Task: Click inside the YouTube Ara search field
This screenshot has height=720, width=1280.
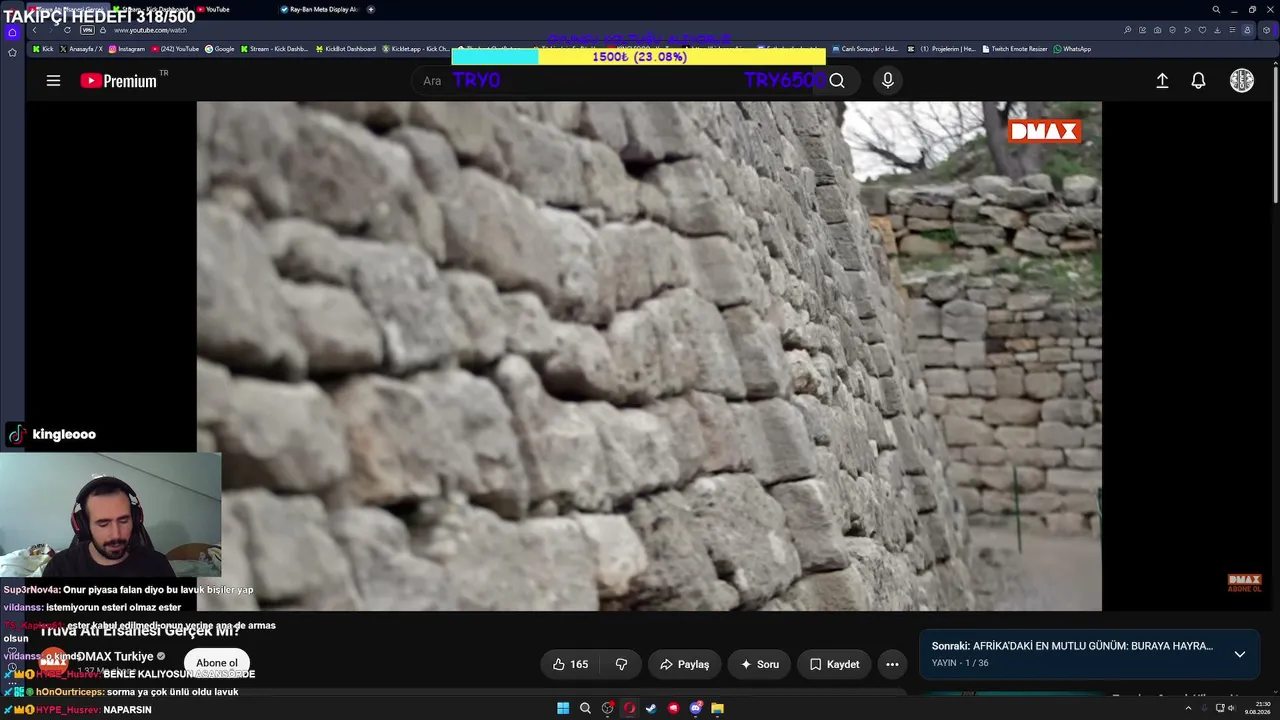Action: (615, 81)
